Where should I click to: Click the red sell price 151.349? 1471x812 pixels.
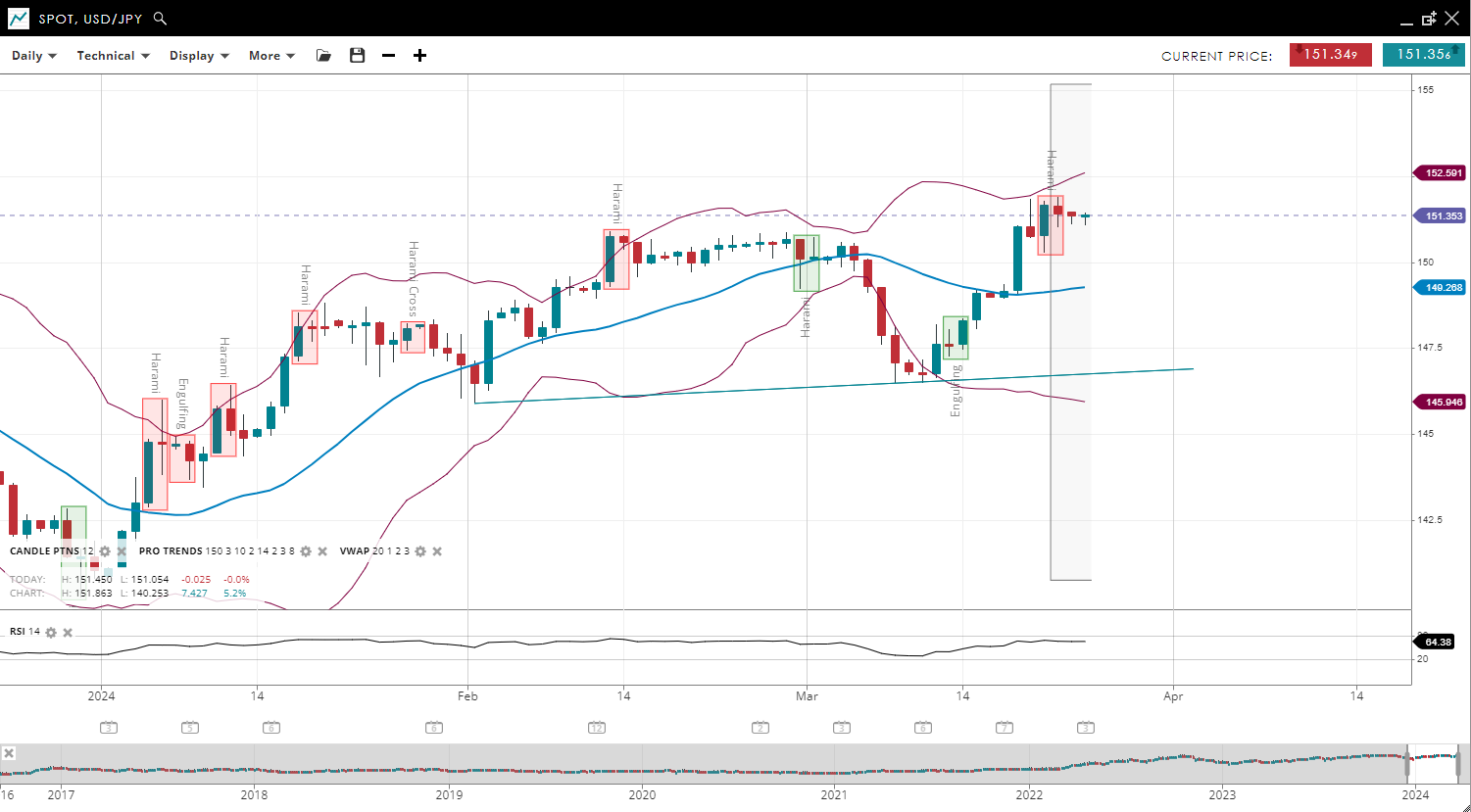[x=1329, y=55]
